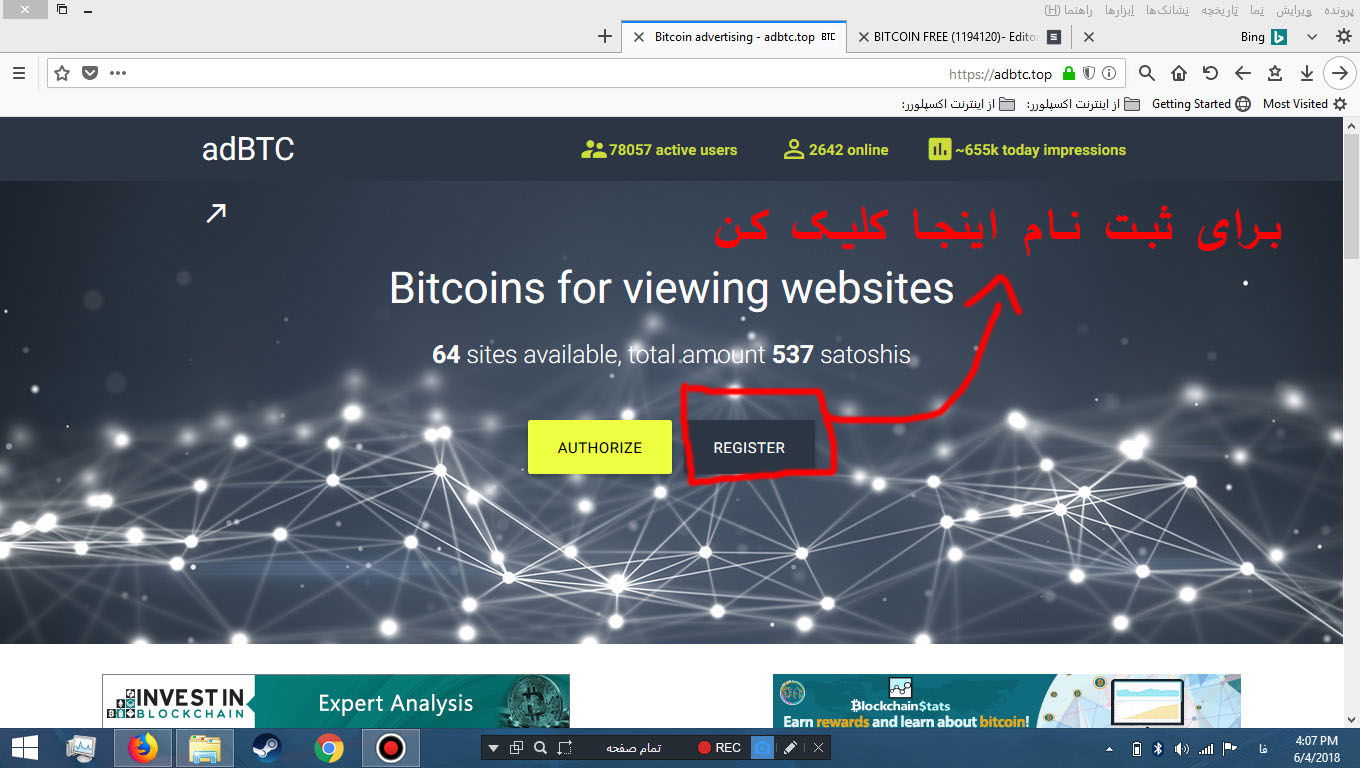Viewport: 1360px width, 768px height.
Task: Reload the current page
Action: [x=1211, y=73]
